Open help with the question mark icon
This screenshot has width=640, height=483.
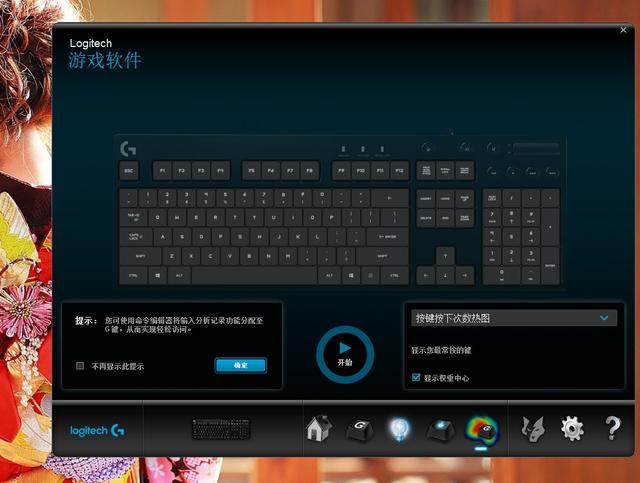click(x=613, y=429)
